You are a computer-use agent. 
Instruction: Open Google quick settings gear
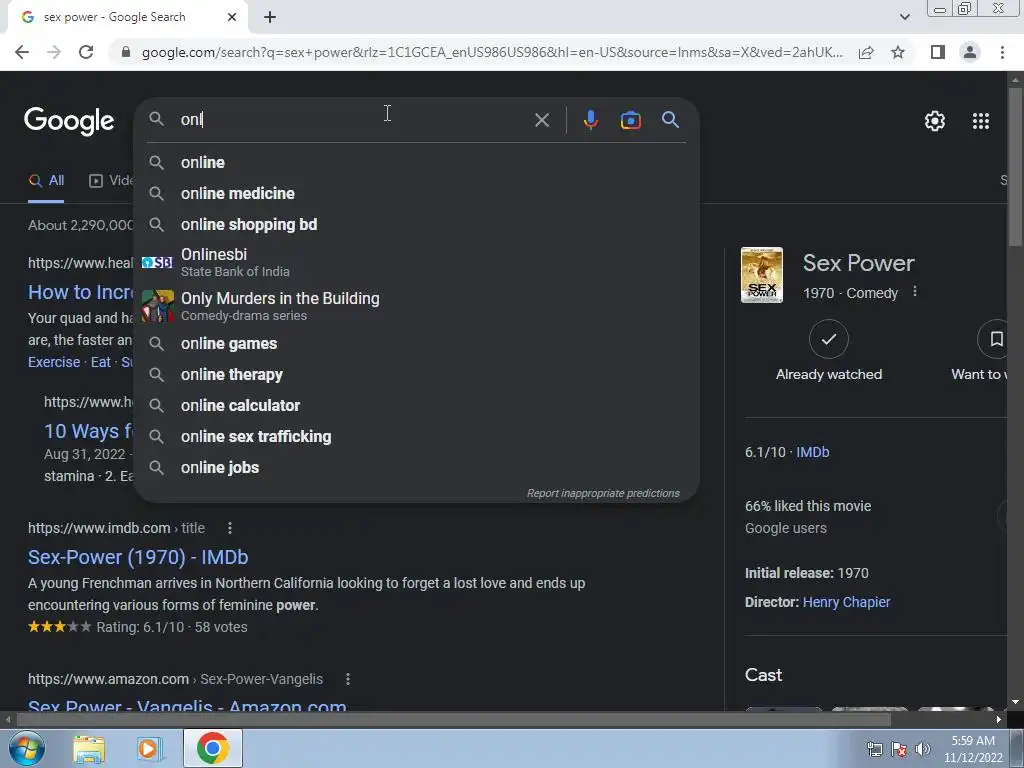tap(935, 121)
